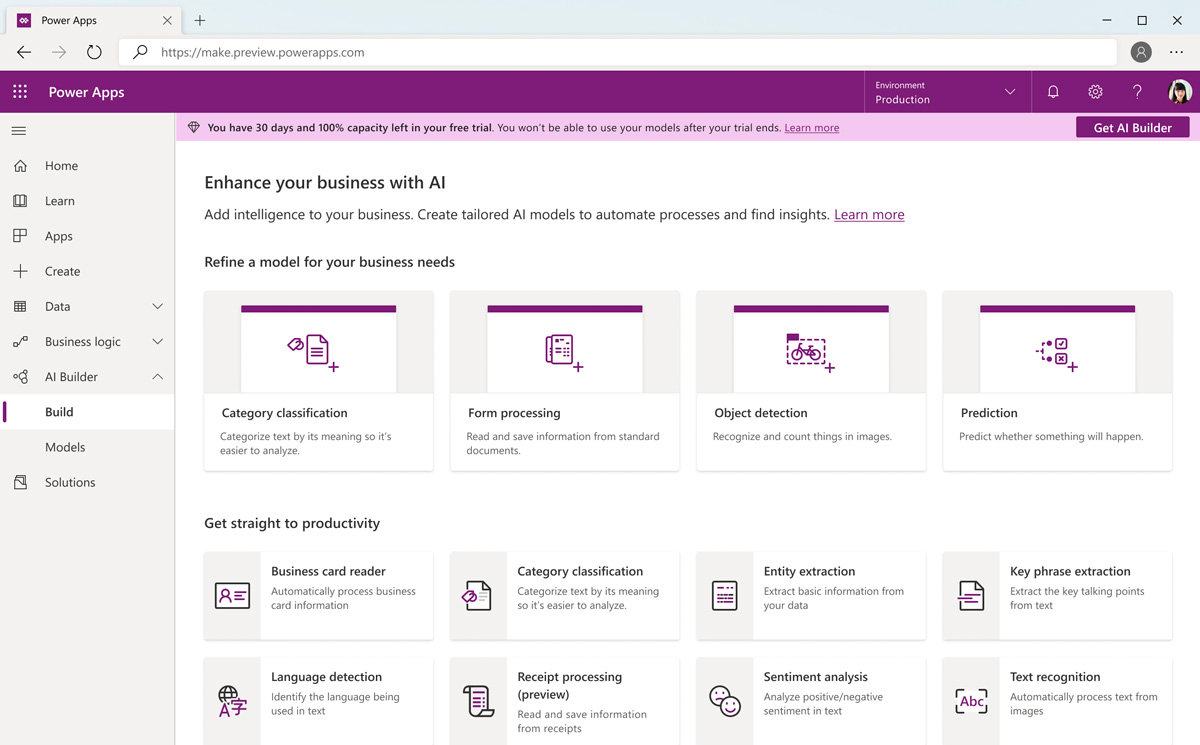
Task: Open the Category classification model card image
Action: 319,342
